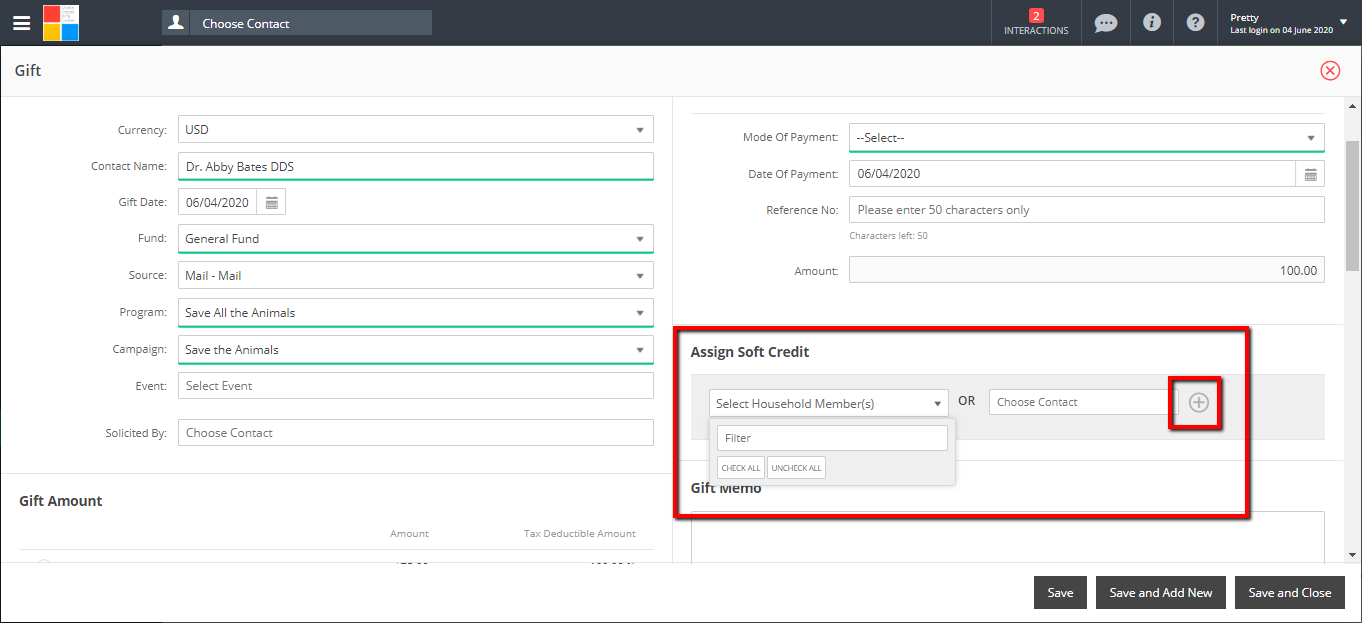Click the Assign Soft Credit heading
The width and height of the screenshot is (1362, 623).
750,352
